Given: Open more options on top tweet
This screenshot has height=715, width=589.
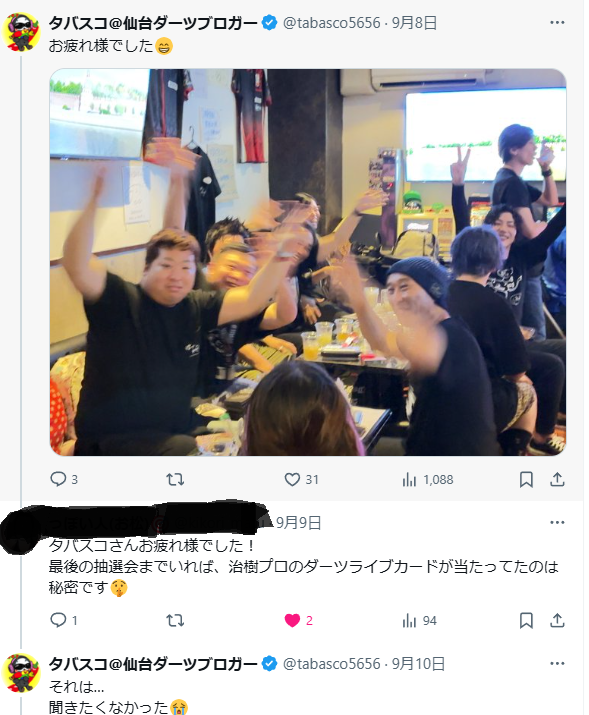Looking at the screenshot, I should [557, 22].
